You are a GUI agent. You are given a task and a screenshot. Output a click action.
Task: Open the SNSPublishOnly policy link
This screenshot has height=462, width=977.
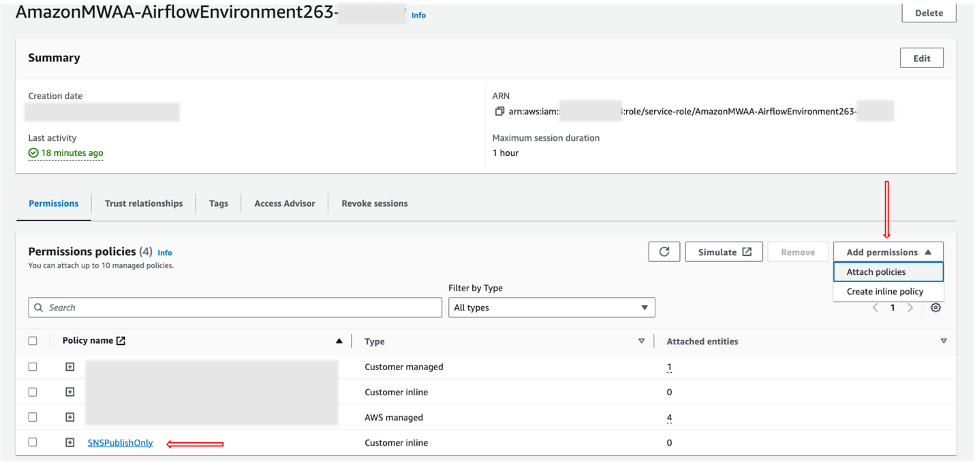point(120,443)
